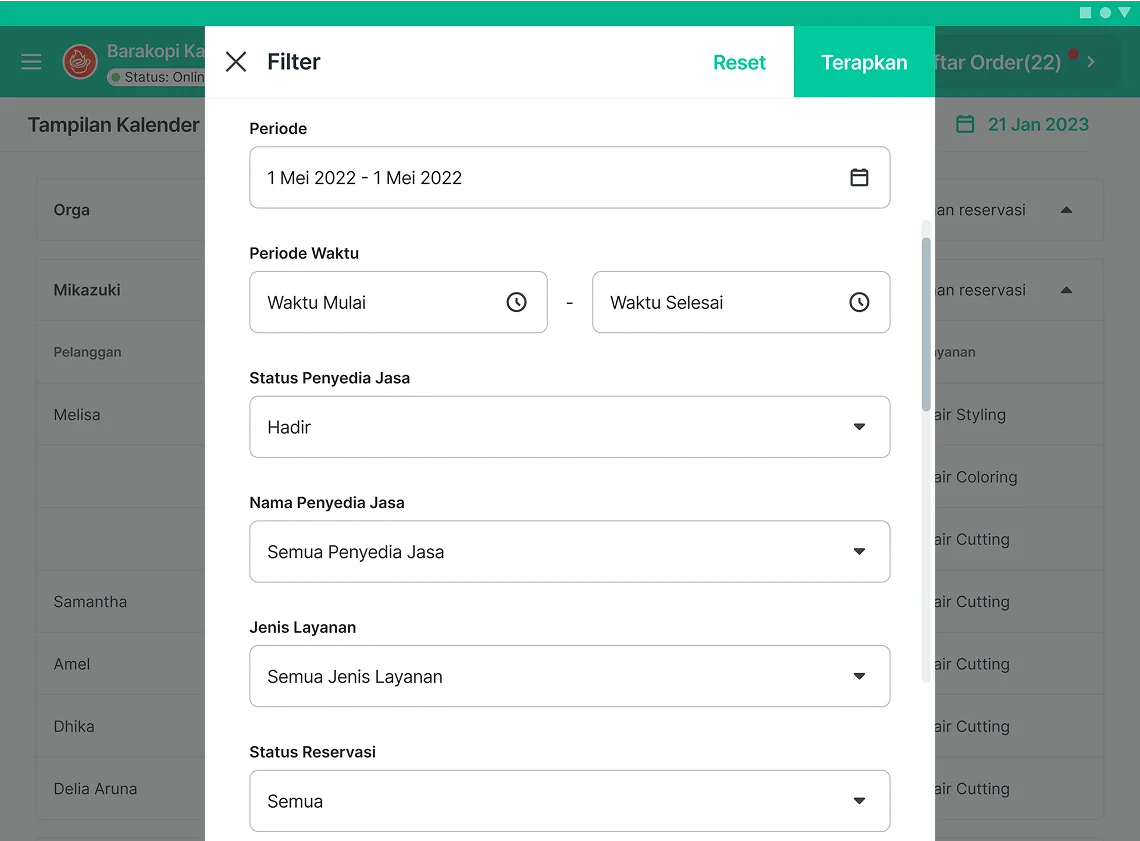Click chevron arrow next to Daftar Order

[x=1091, y=62]
